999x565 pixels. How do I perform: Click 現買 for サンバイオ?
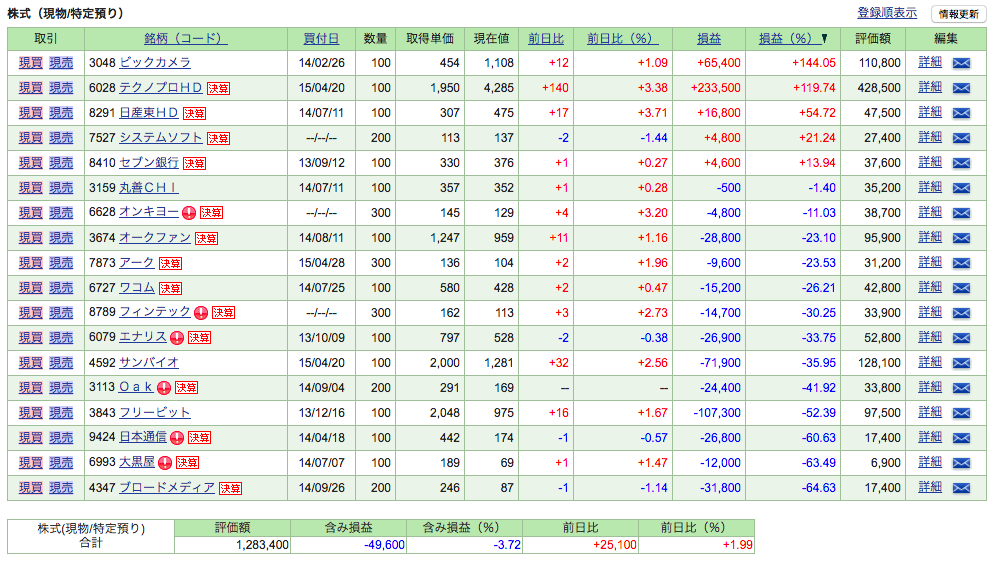click(31, 362)
